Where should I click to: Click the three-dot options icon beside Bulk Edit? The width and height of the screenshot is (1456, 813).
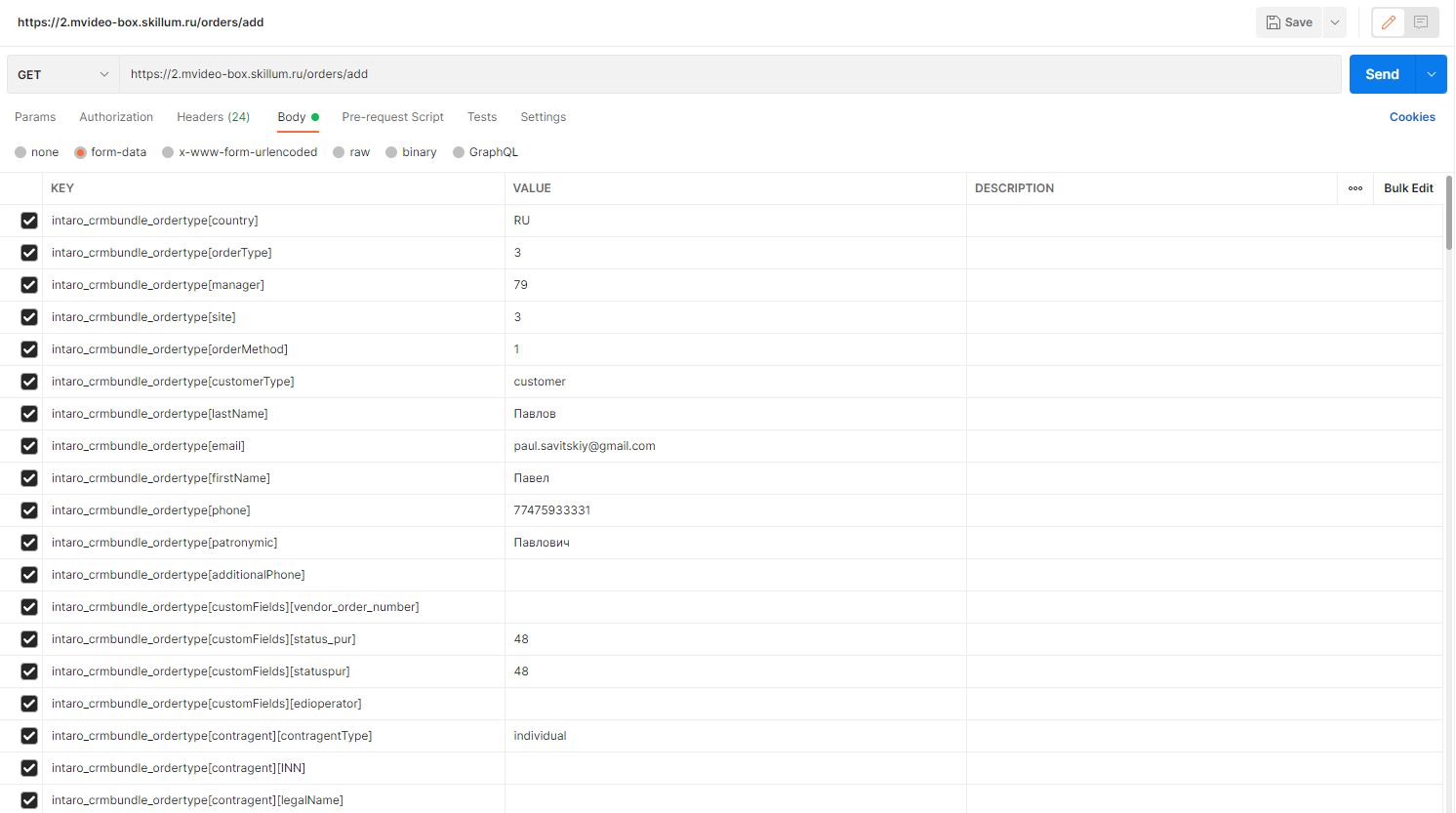coord(1355,187)
